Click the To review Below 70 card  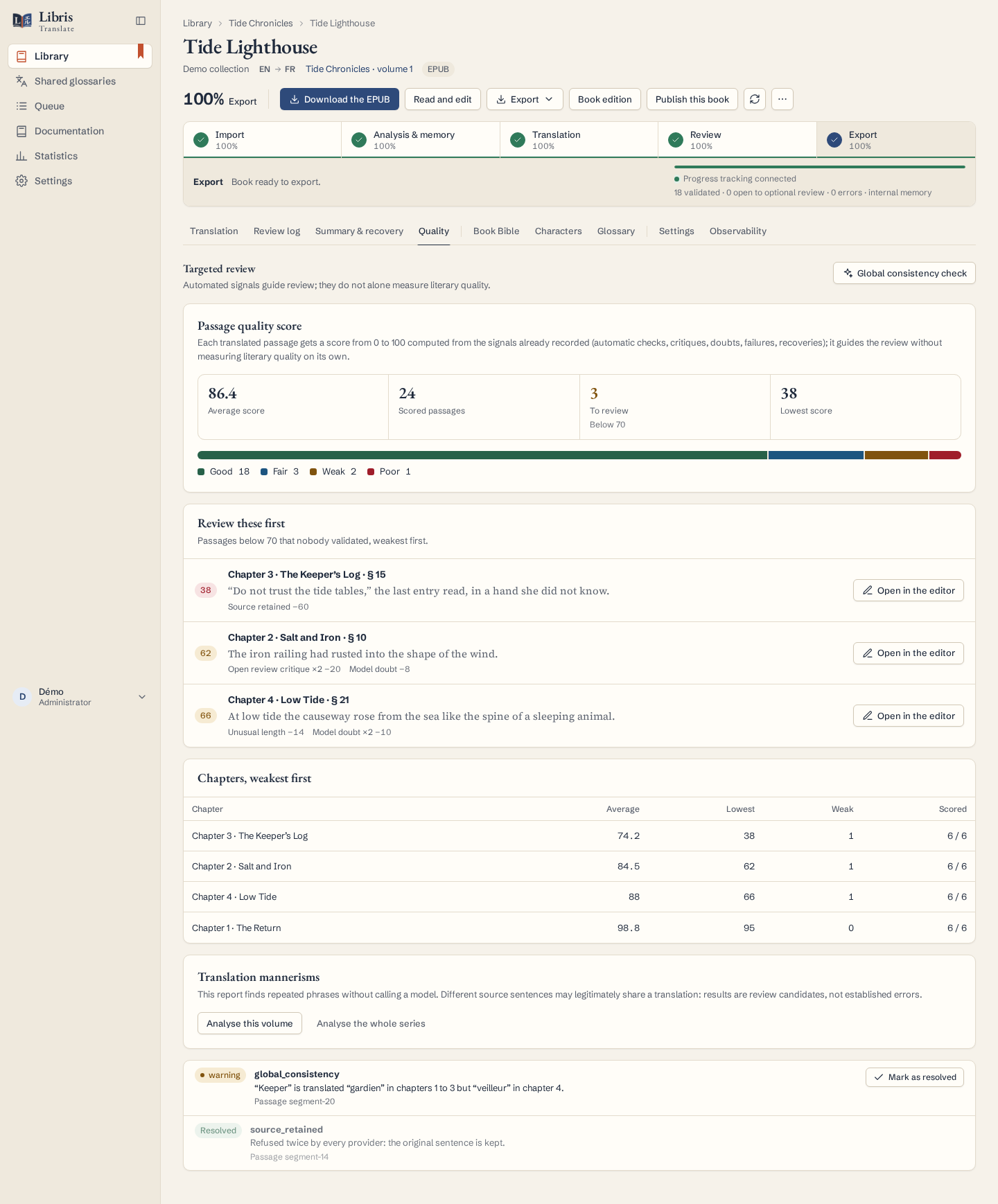[x=674, y=407]
